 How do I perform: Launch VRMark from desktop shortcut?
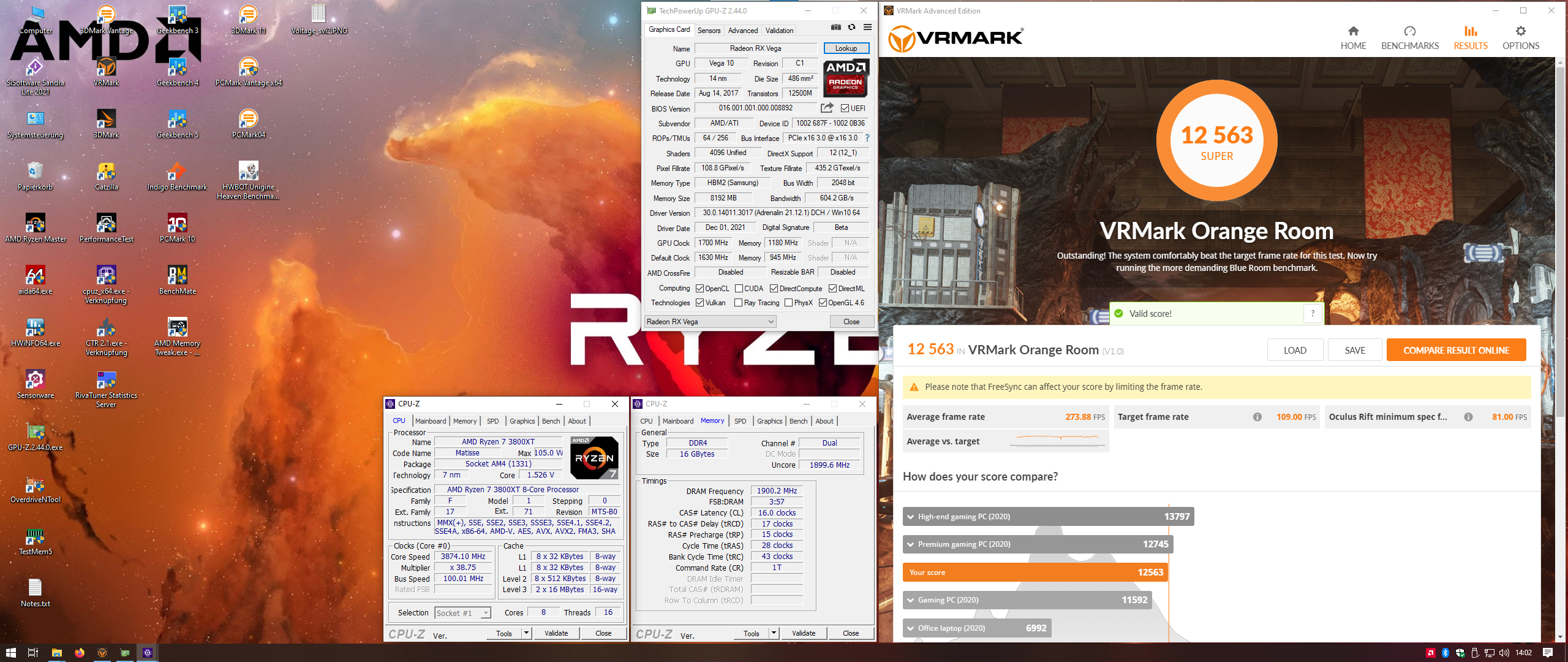pyautogui.click(x=107, y=71)
